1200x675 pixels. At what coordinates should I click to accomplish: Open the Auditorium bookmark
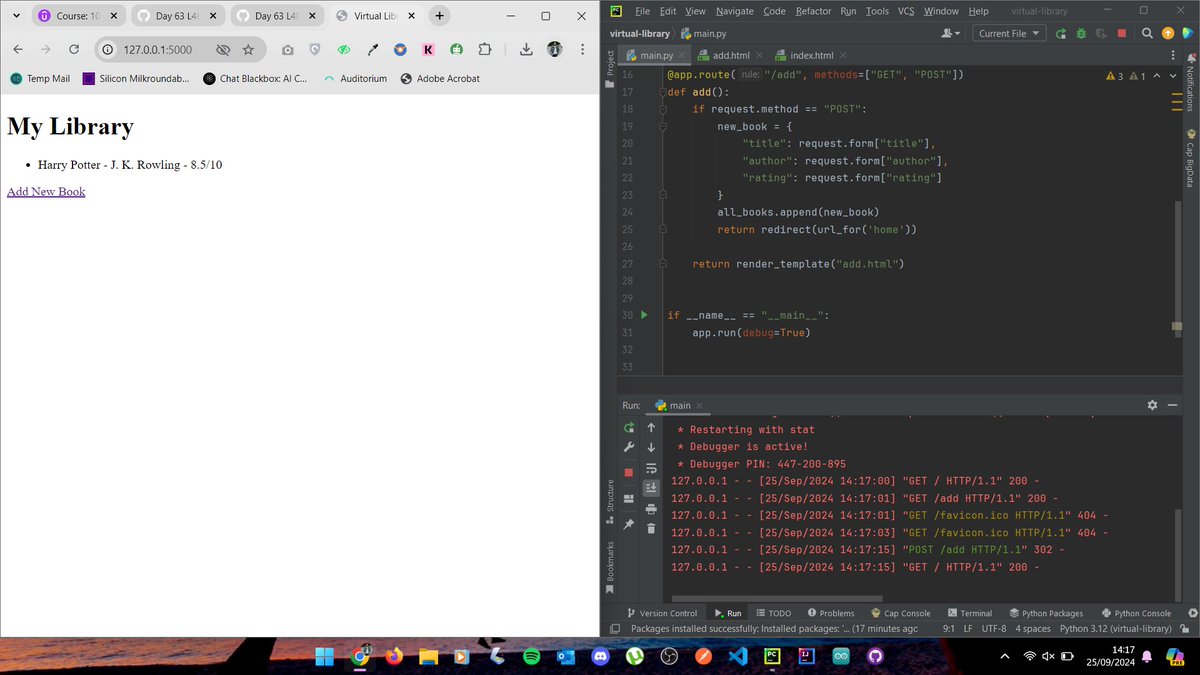[x=355, y=78]
